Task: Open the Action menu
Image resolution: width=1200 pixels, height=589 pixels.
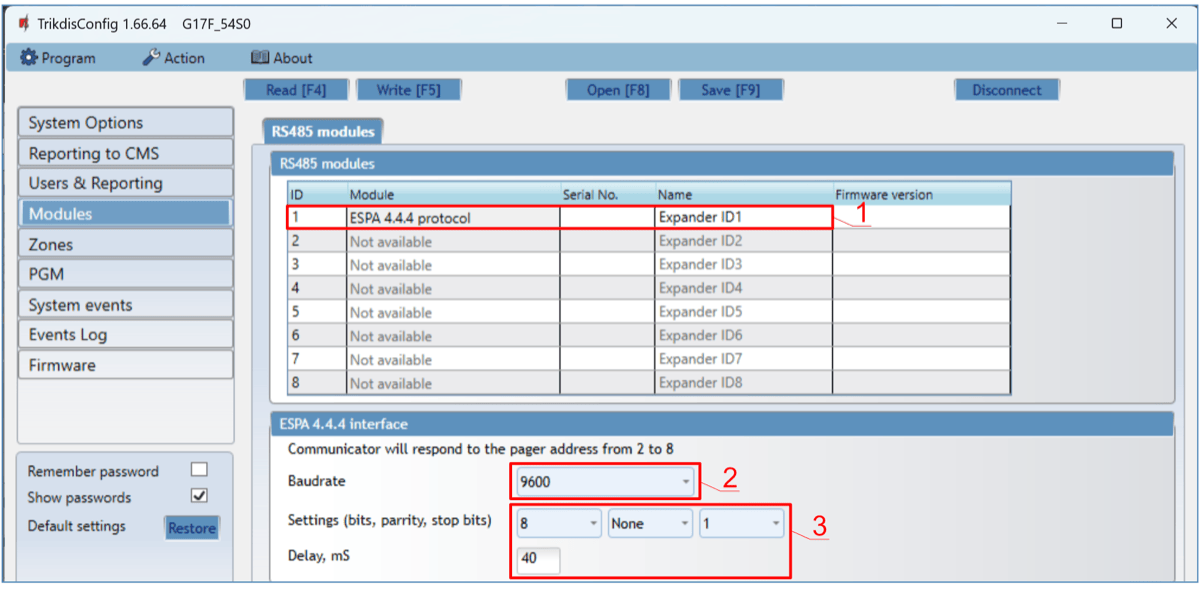Action: (x=173, y=58)
